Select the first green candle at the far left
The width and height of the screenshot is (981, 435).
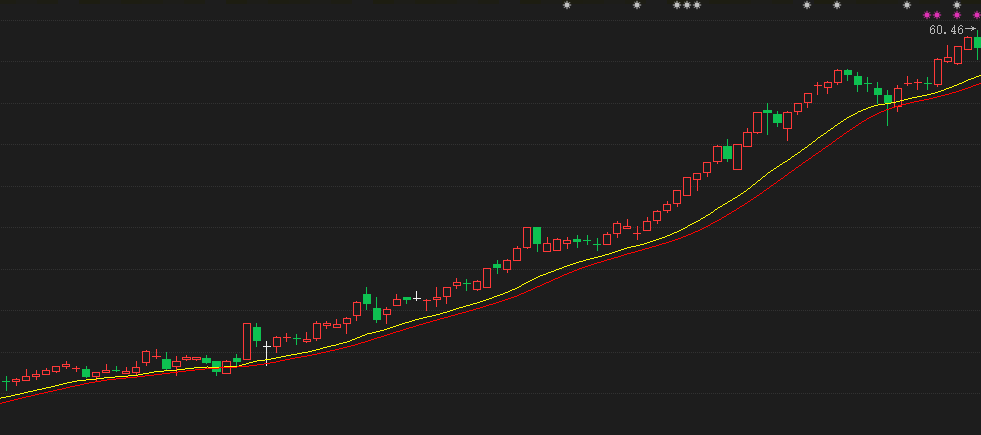tap(7, 381)
